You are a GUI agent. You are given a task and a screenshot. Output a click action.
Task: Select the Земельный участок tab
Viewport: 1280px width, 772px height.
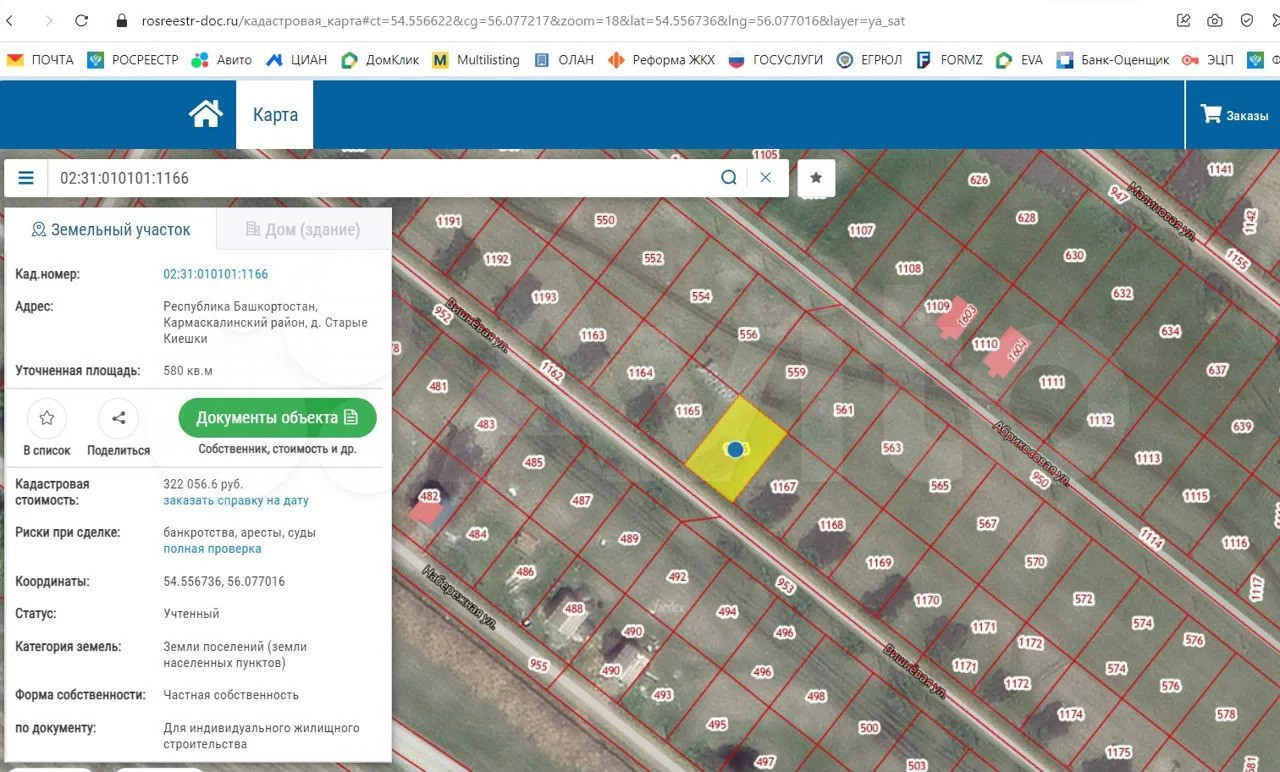111,230
